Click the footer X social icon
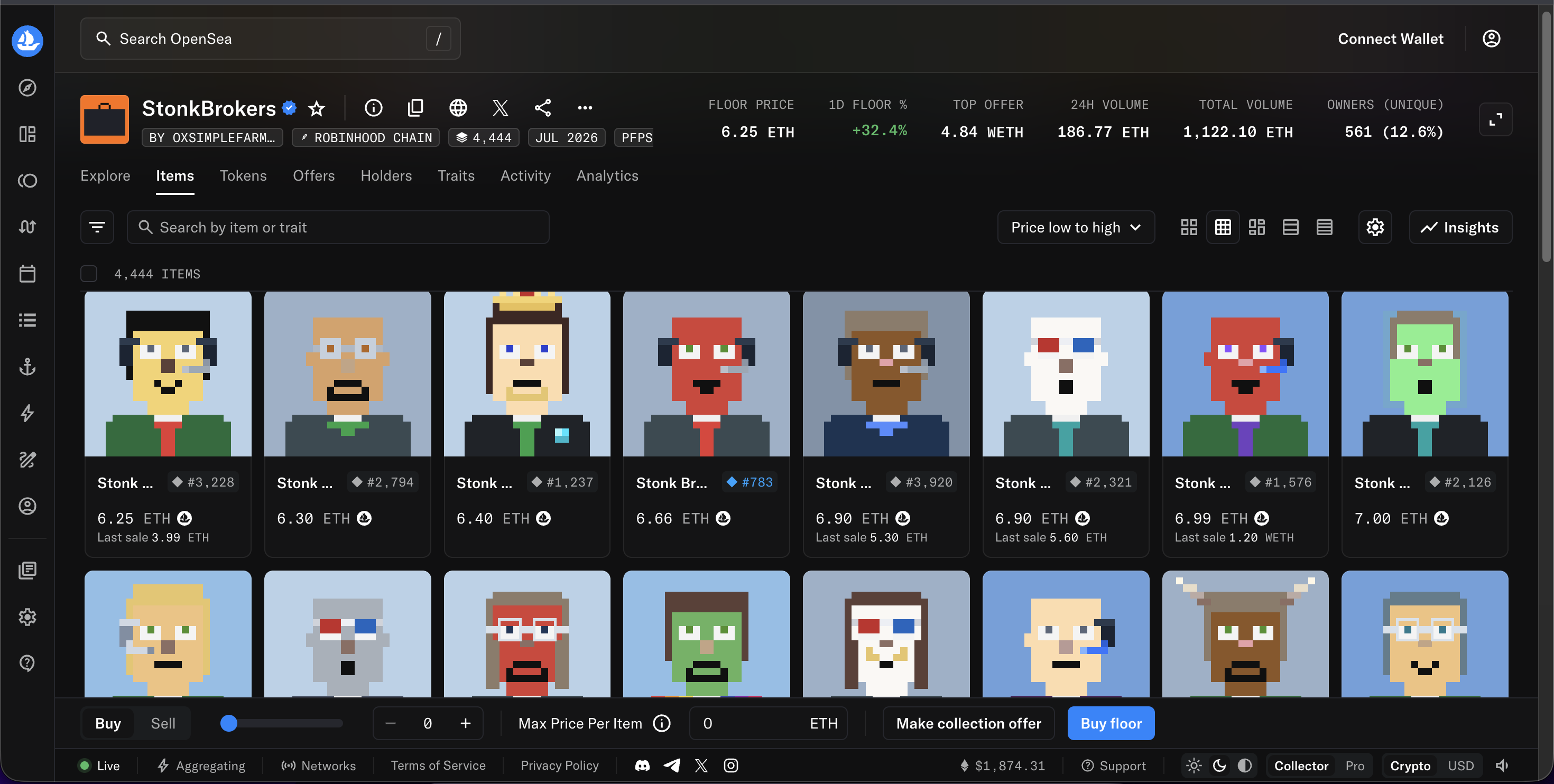Screen dimensions: 1554x784 [x=701, y=766]
